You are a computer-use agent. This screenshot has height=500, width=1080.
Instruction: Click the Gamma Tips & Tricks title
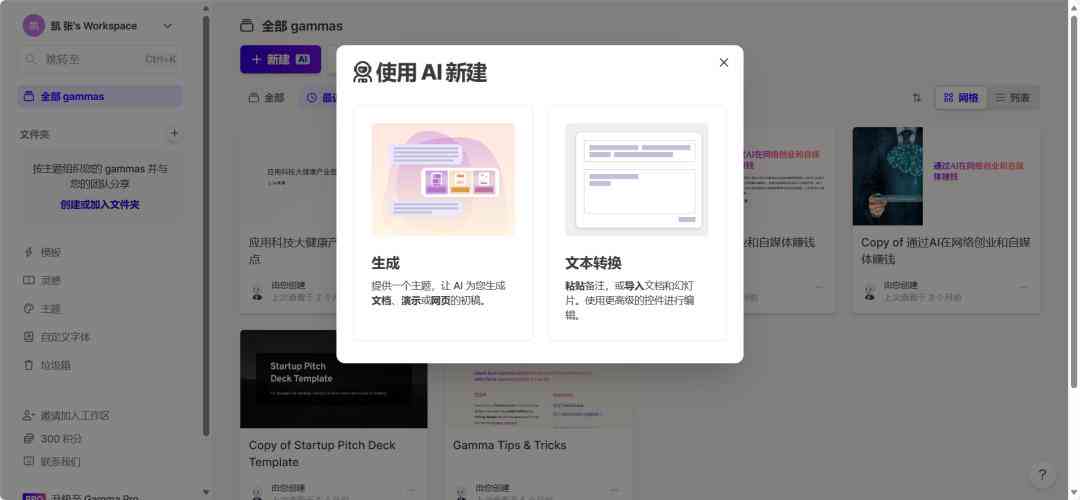tap(510, 446)
